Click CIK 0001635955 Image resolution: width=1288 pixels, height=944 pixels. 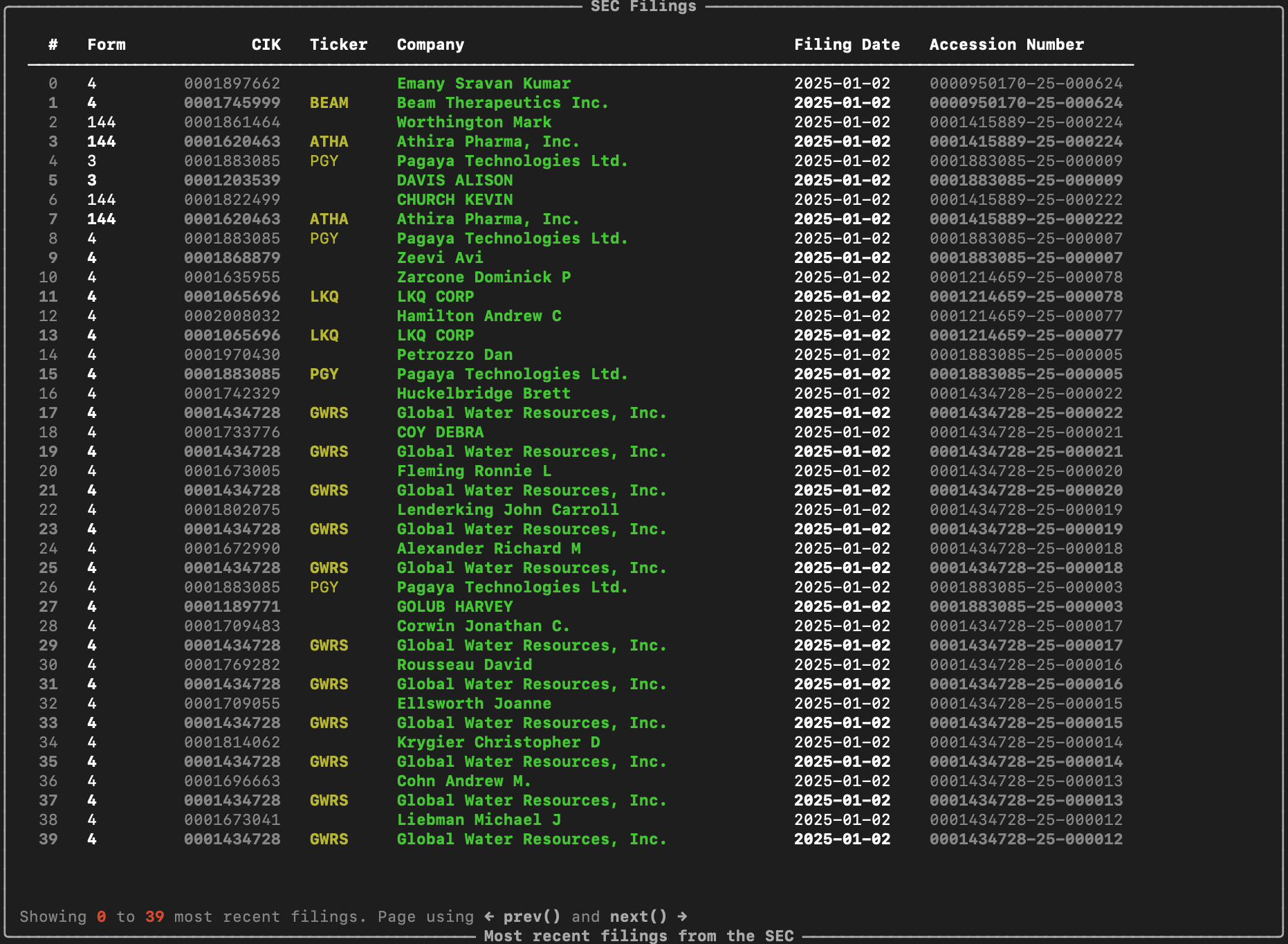232,277
